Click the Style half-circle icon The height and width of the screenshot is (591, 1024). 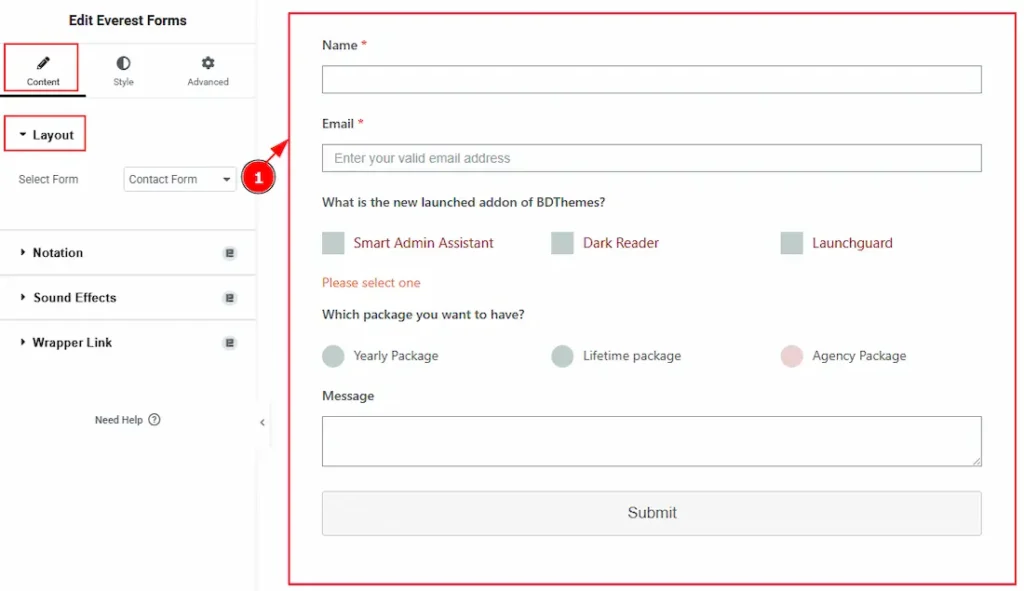pyautogui.click(x=123, y=63)
